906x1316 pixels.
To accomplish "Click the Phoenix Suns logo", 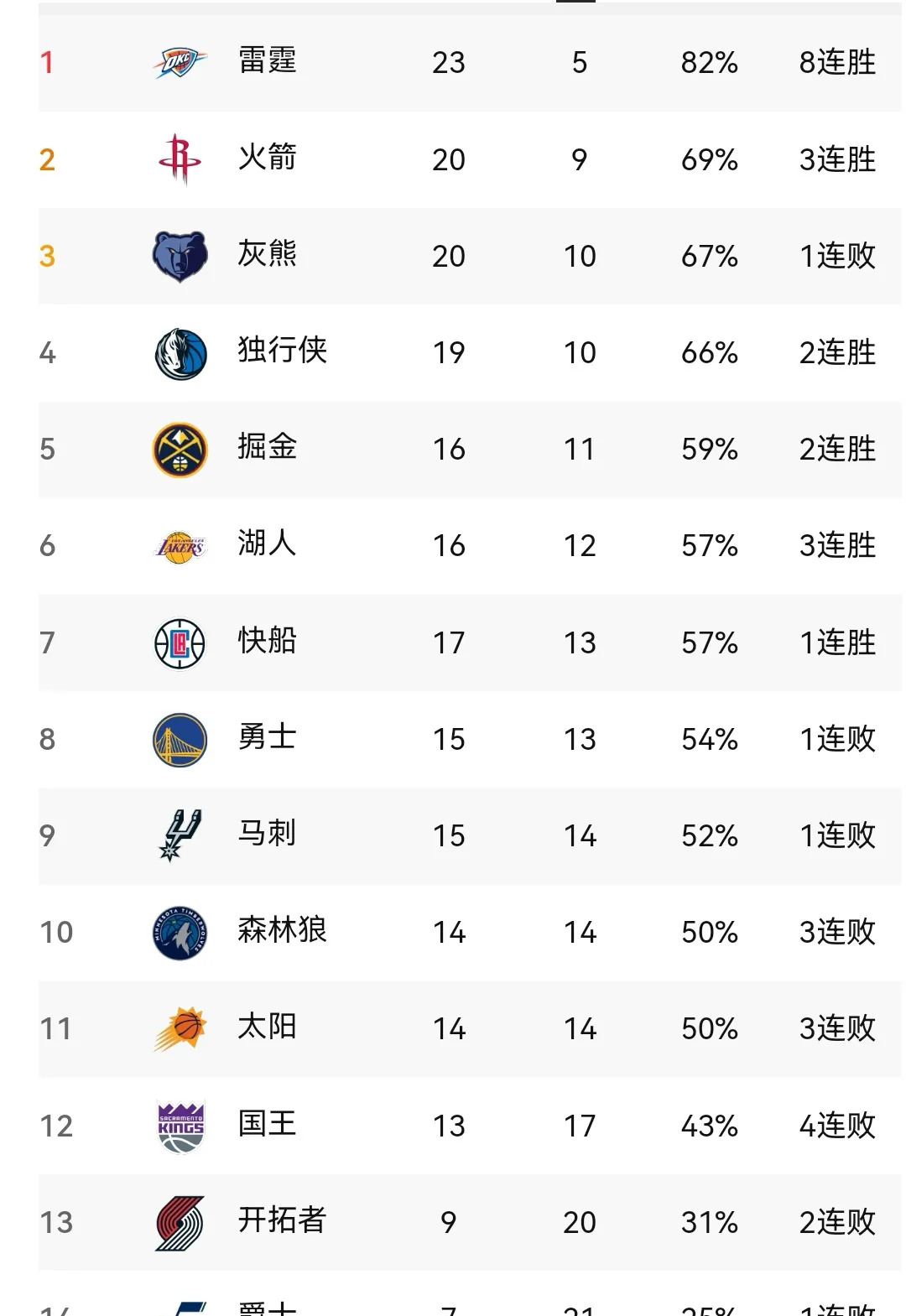I will pyautogui.click(x=180, y=1029).
